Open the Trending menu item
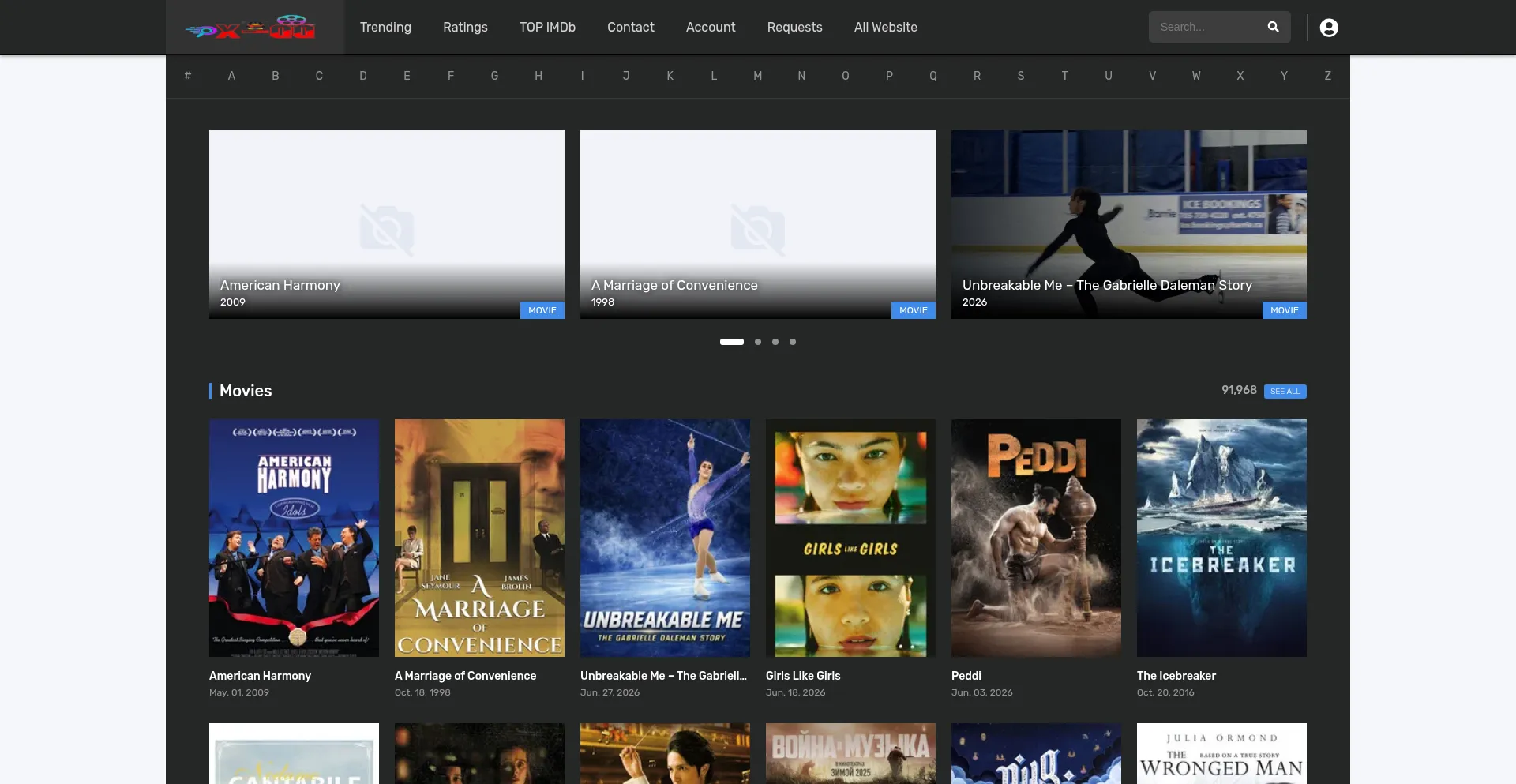Screen dimensions: 1516x784 pos(385,27)
